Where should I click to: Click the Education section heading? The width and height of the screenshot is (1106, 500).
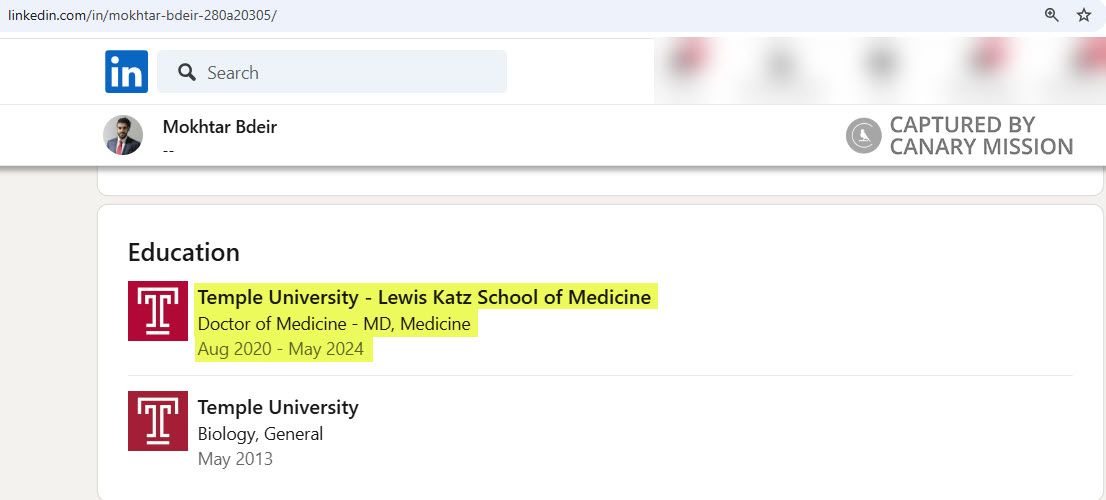184,252
